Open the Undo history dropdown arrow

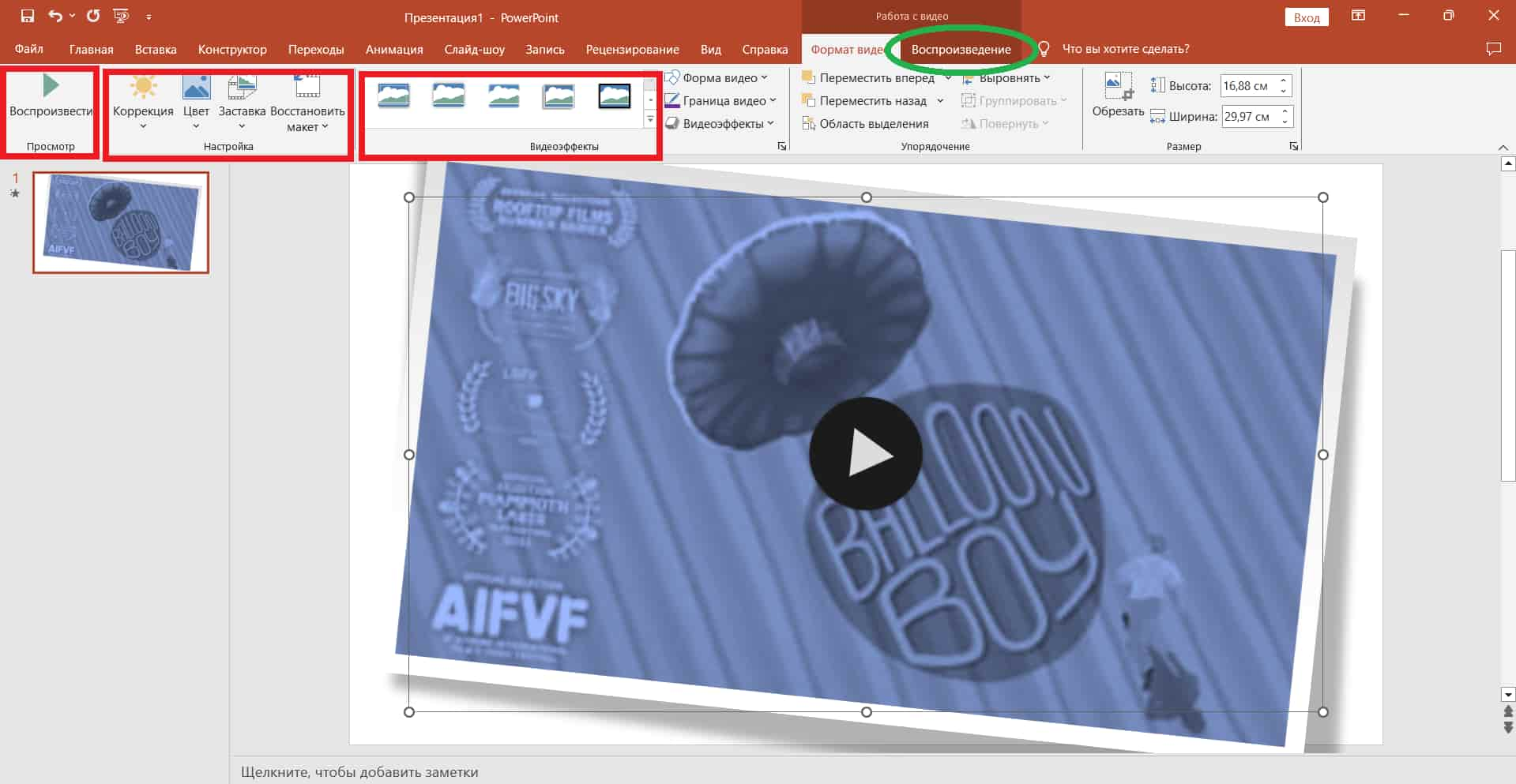click(72, 16)
